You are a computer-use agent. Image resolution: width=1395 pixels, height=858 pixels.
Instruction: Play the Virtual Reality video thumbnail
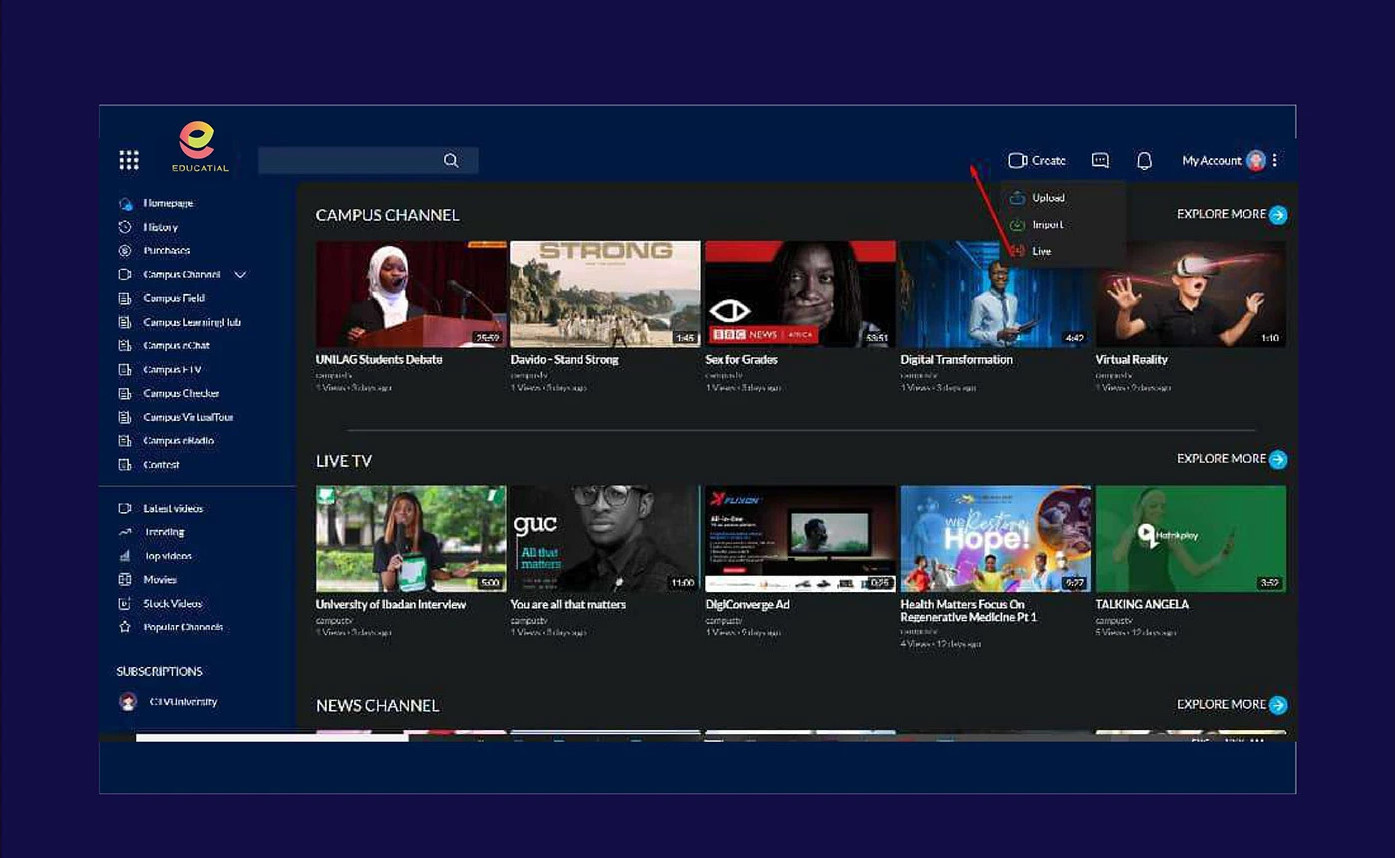click(1190, 294)
